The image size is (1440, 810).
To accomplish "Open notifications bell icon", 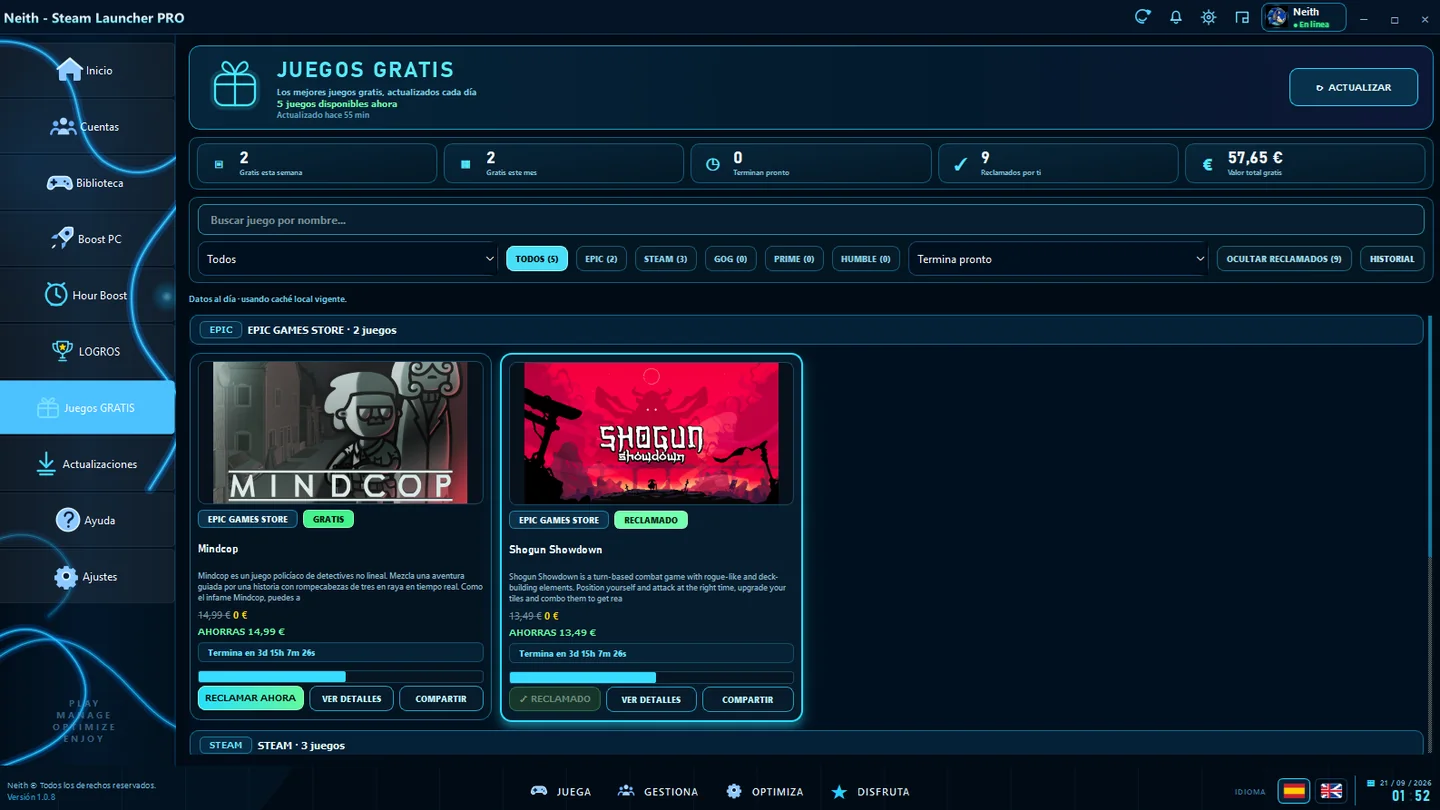I will pos(1176,17).
